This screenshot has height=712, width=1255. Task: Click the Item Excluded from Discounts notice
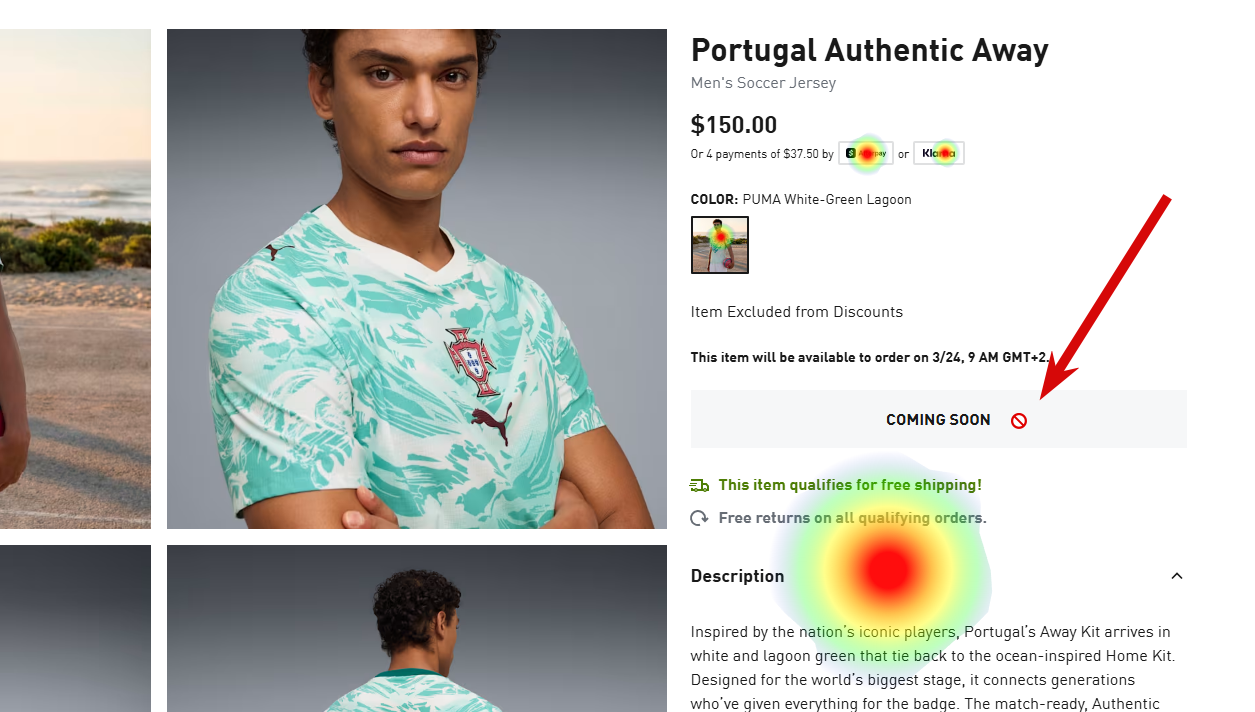[797, 312]
